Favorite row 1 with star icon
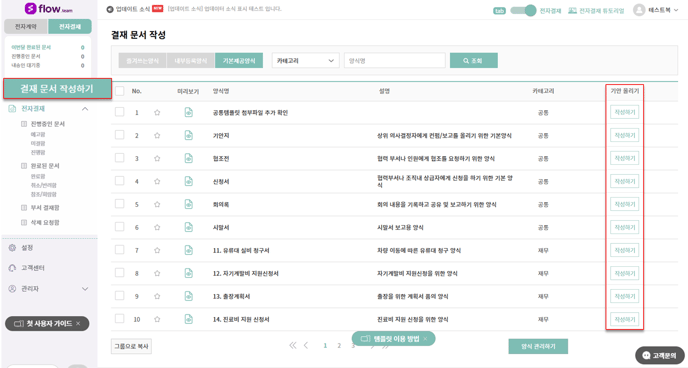 157,113
